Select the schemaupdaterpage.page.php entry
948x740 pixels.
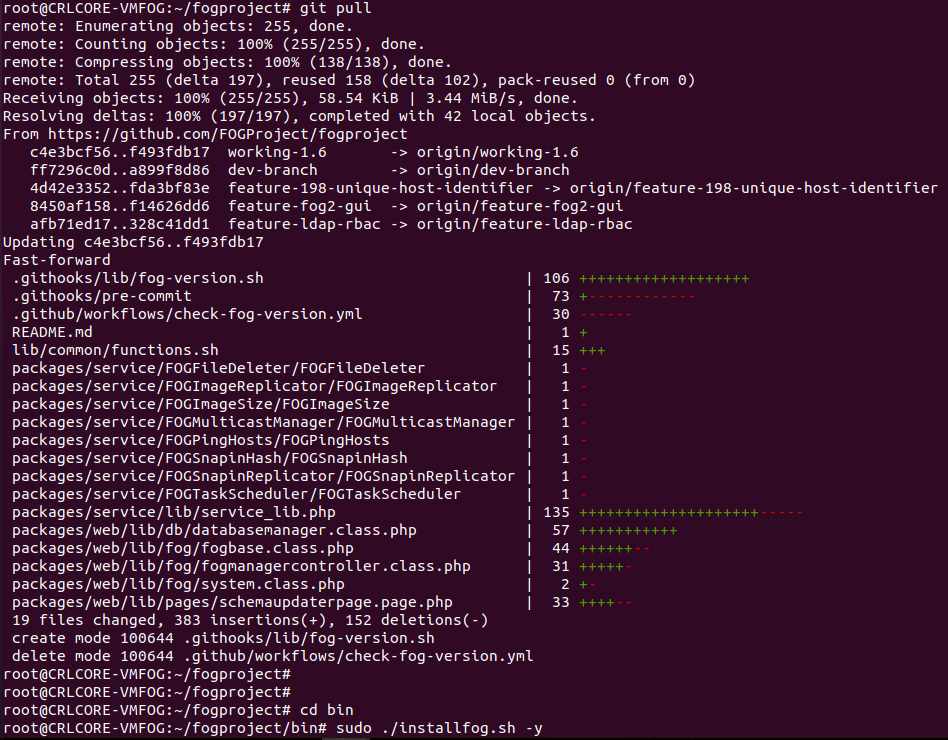click(232, 602)
